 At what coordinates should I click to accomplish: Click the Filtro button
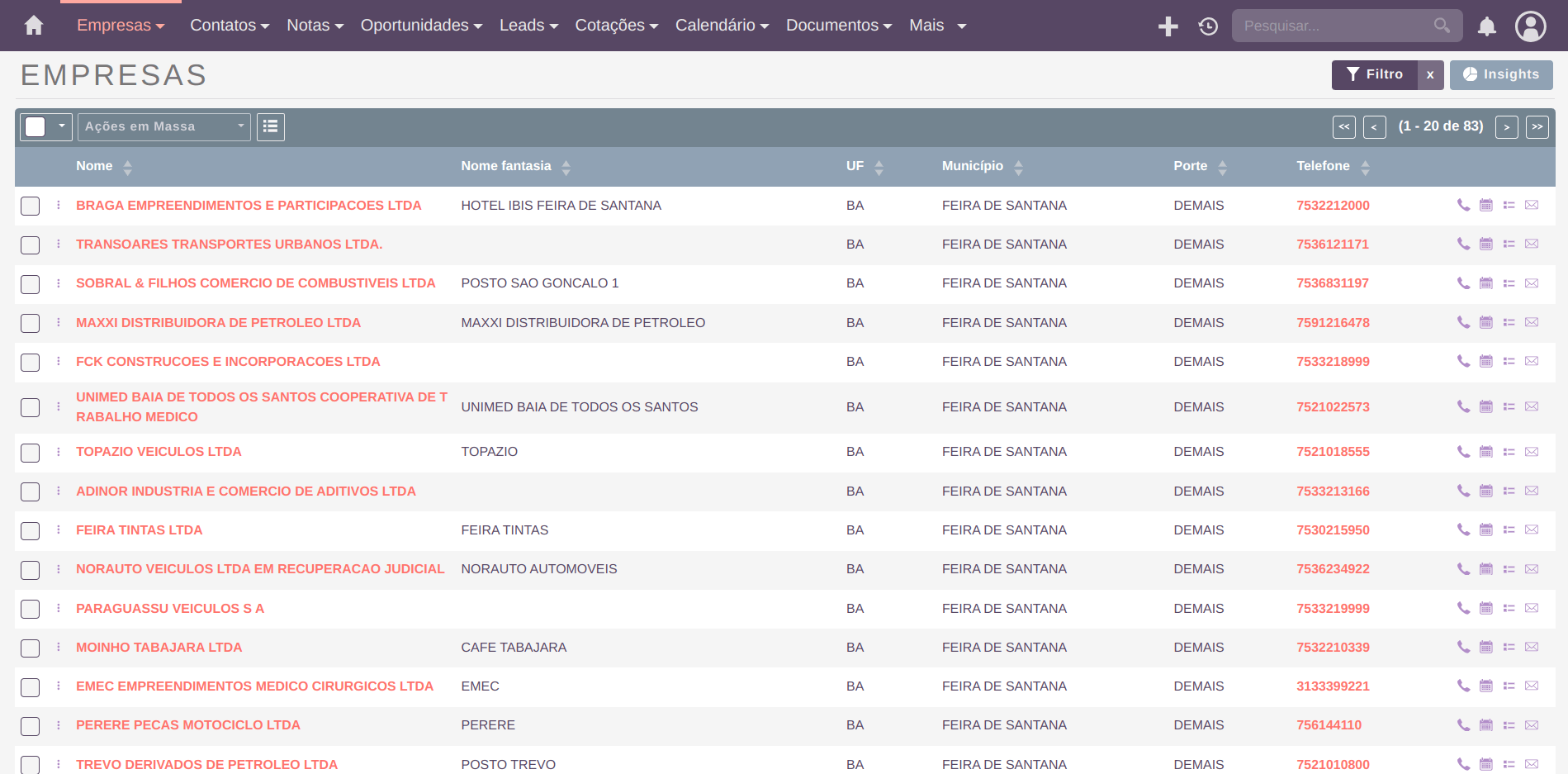[1374, 74]
